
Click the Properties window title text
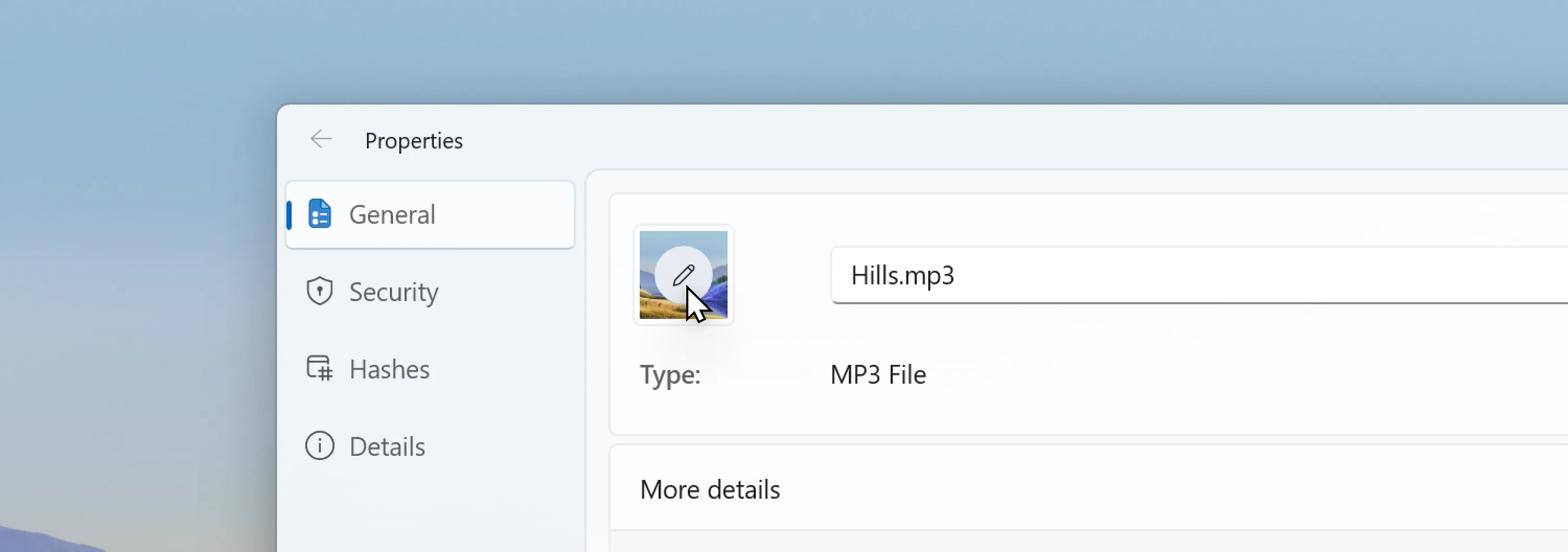coord(414,141)
